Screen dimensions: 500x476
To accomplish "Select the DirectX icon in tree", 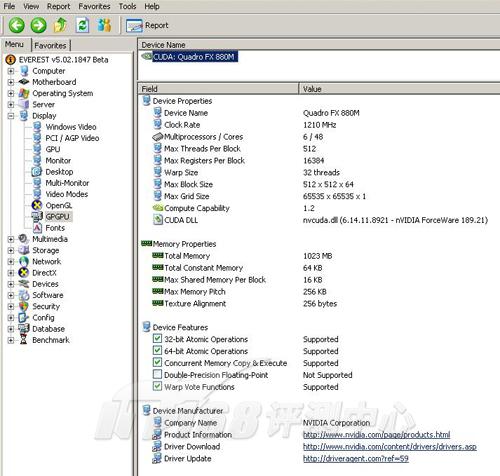I will [24, 273].
